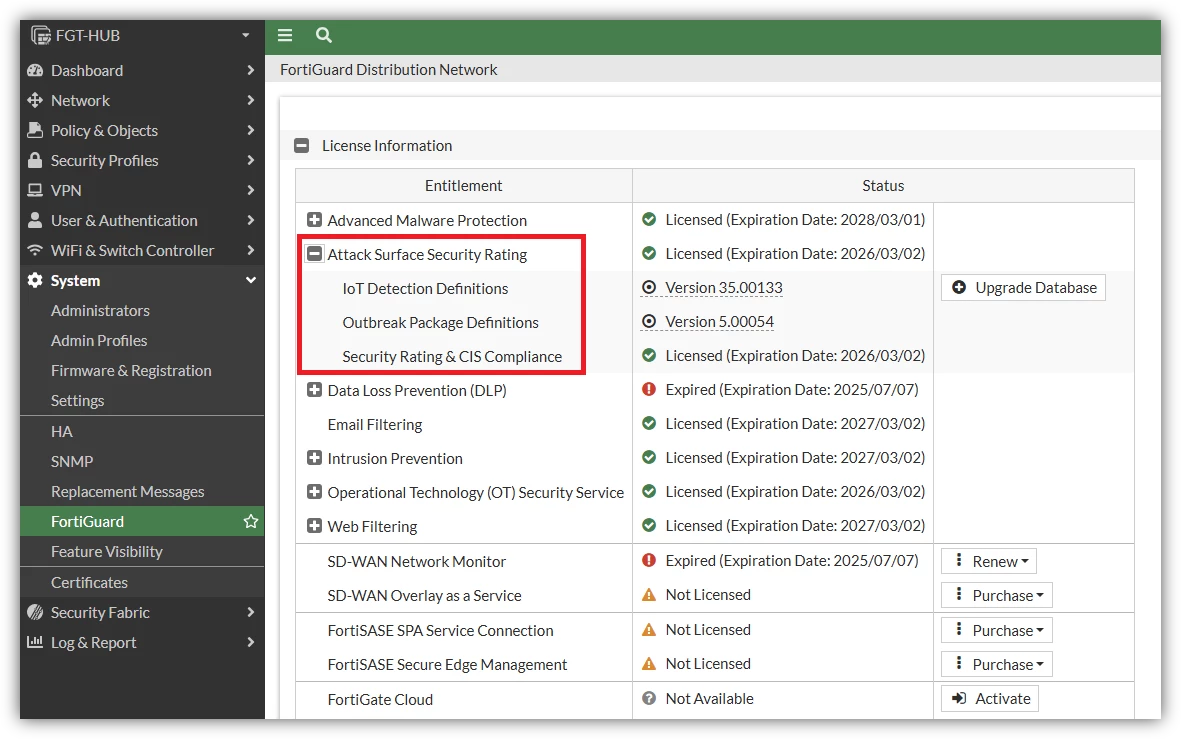
Task: Click the FGT-HUB device icon
Action: (41, 35)
